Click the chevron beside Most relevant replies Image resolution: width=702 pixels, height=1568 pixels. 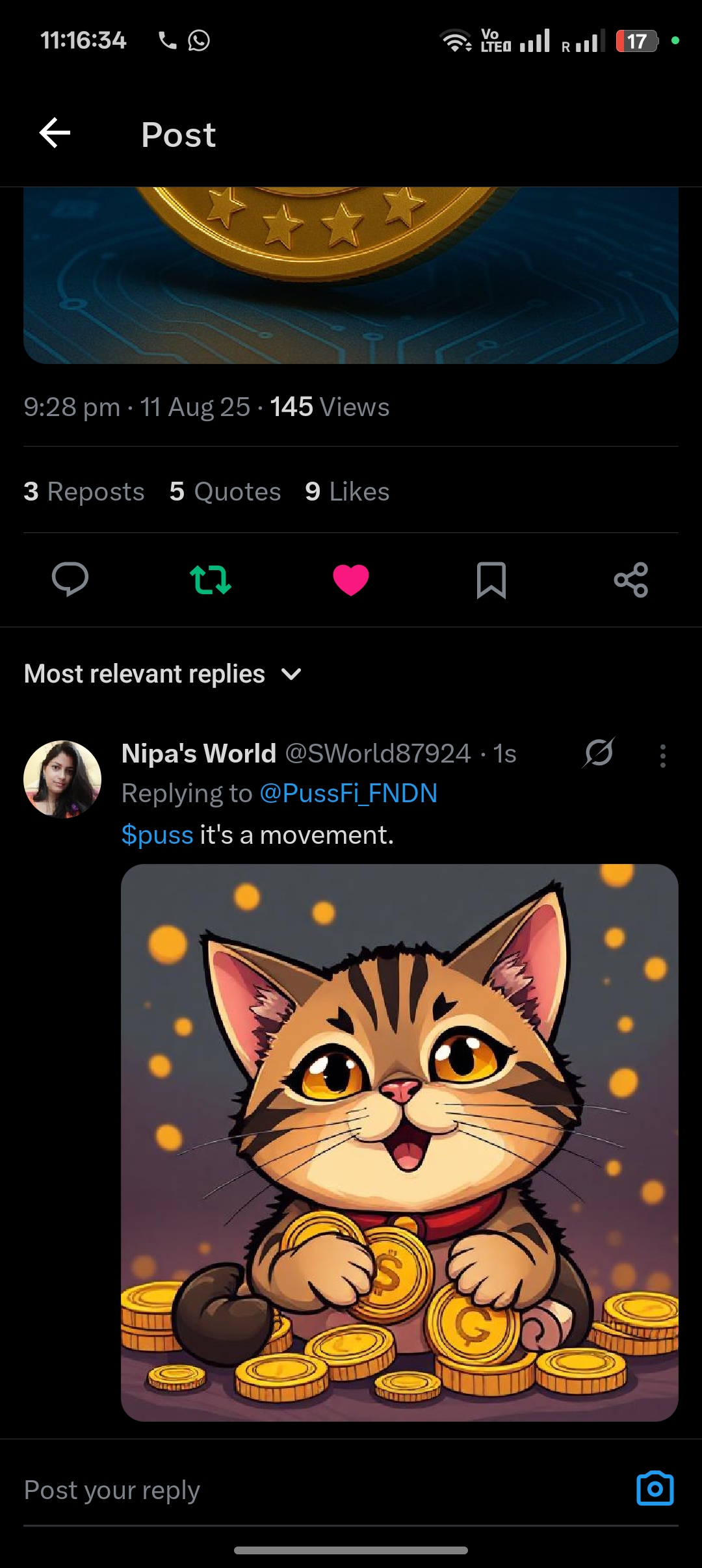[x=291, y=675]
